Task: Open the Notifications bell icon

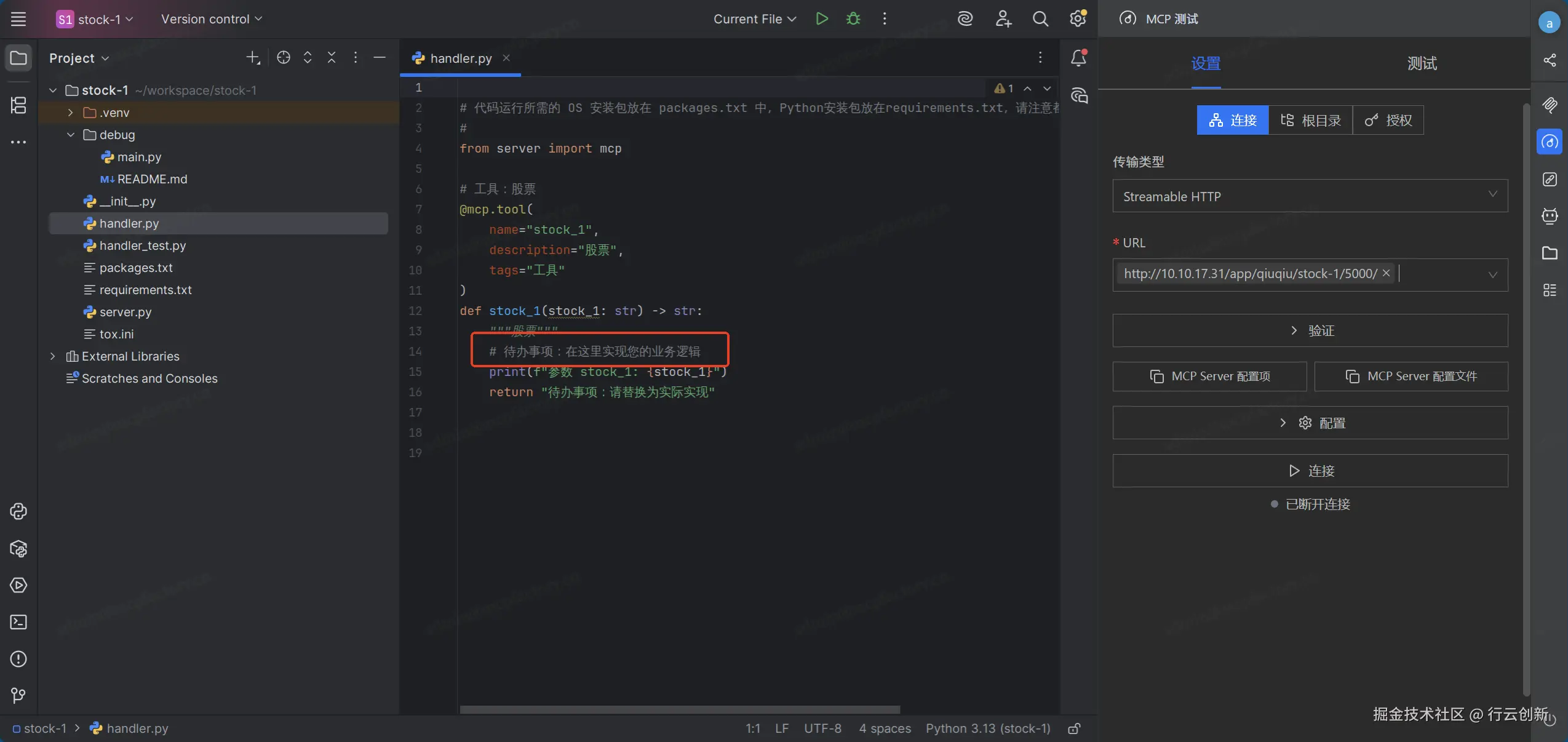Action: (1078, 58)
